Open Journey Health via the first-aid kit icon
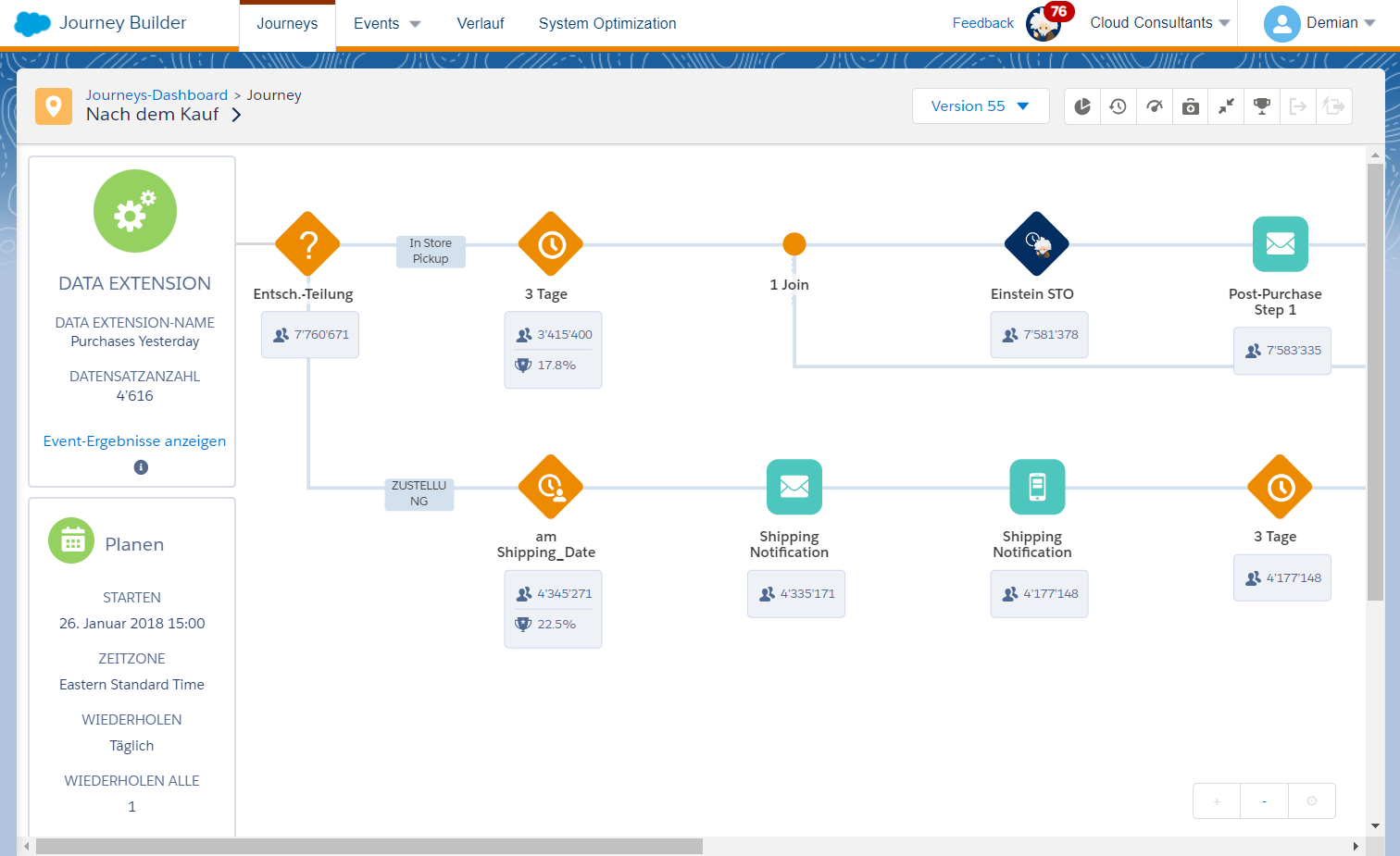Viewport: 1400px width, 856px height. click(1190, 105)
